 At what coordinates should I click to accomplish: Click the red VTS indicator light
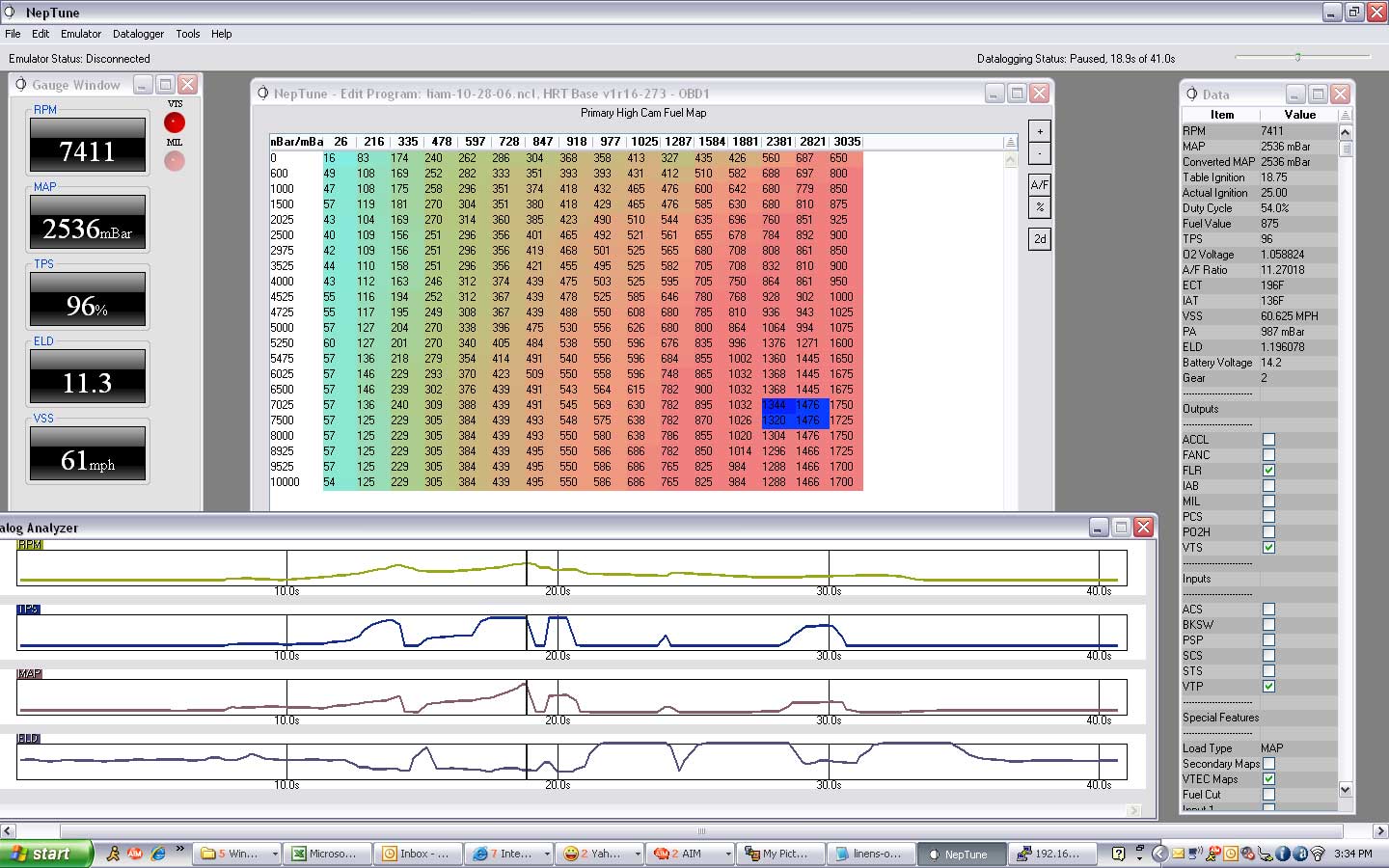tap(175, 122)
